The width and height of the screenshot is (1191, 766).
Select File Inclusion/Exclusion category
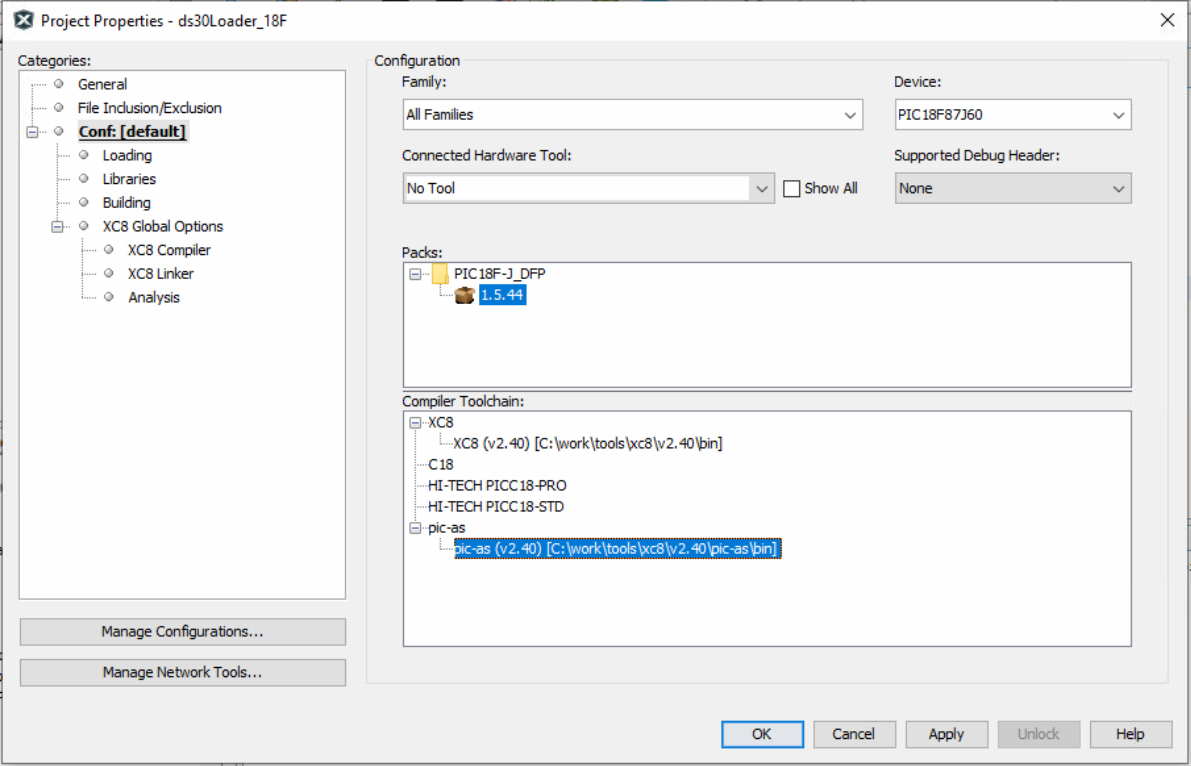pos(149,108)
